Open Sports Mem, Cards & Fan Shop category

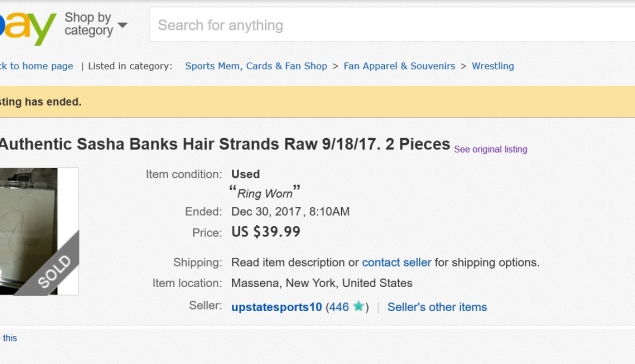click(256, 66)
